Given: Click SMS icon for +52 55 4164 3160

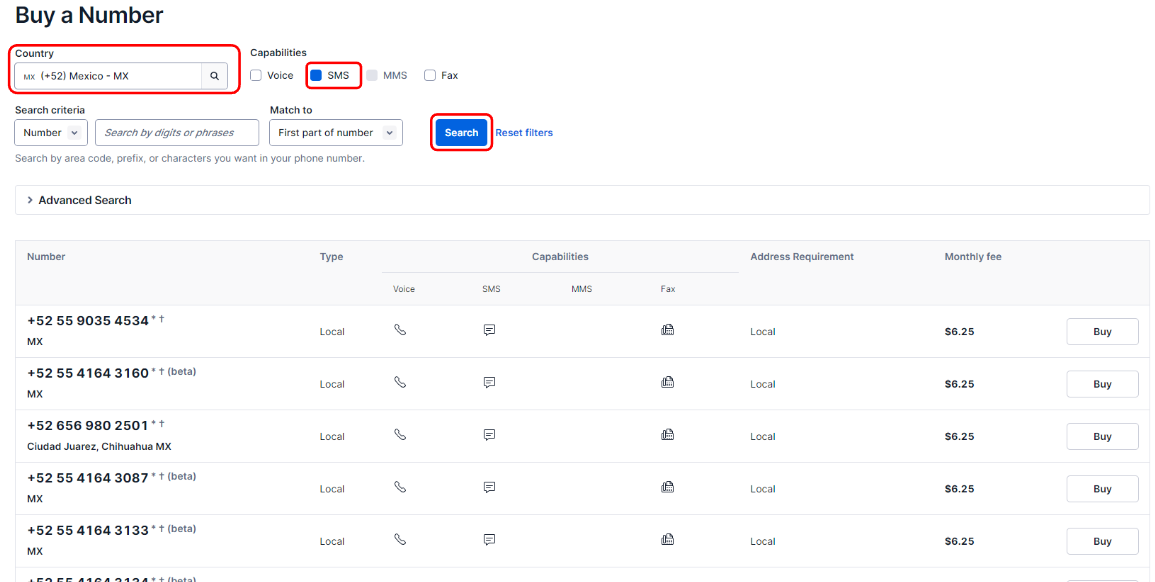Looking at the screenshot, I should [490, 383].
